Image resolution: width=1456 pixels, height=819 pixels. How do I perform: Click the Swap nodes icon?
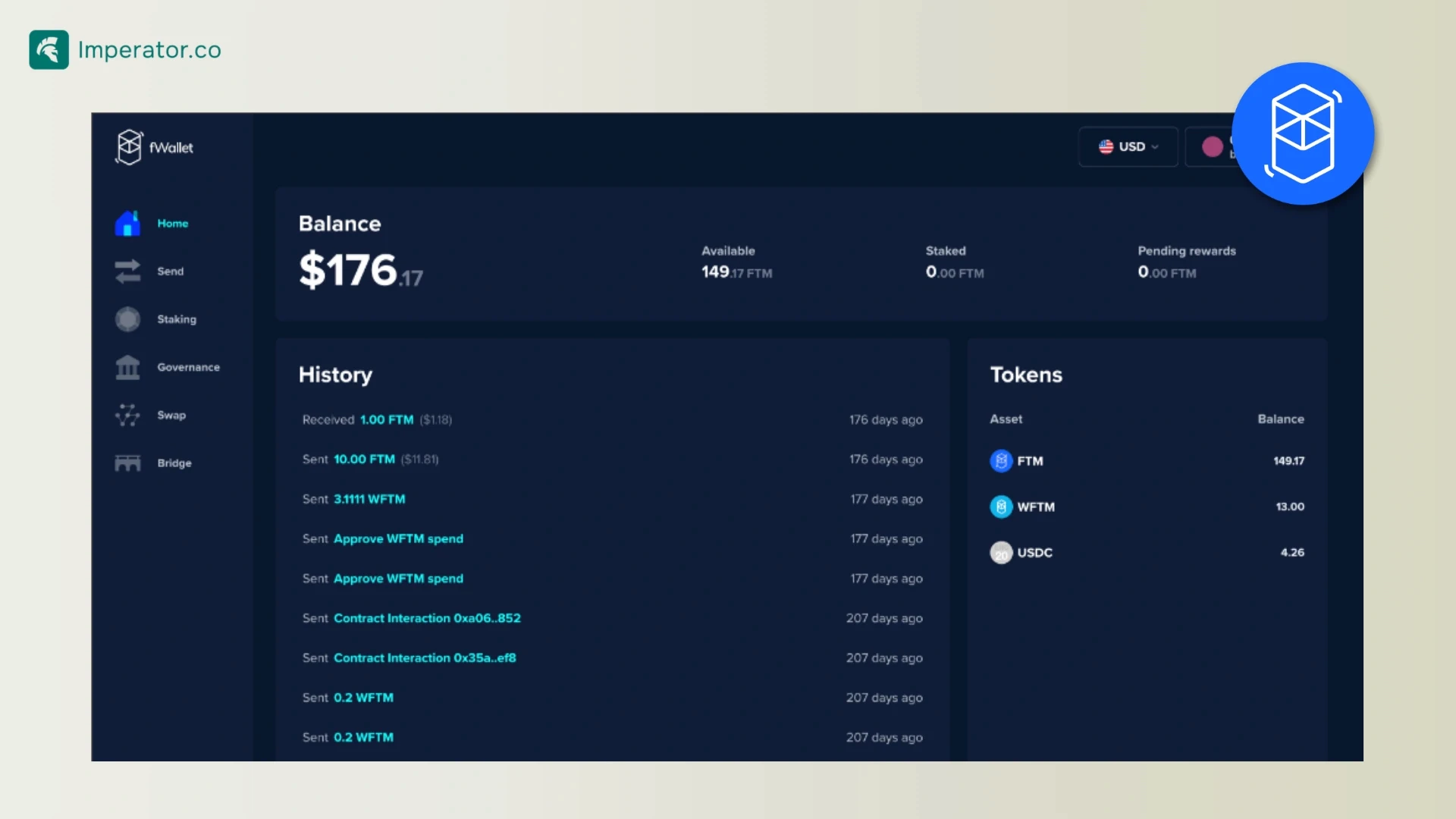tap(127, 415)
